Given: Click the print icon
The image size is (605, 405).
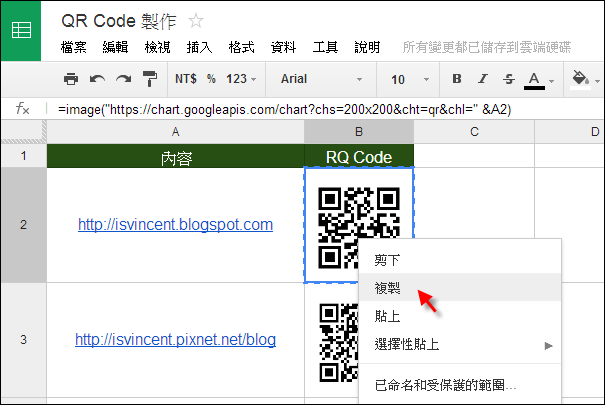Looking at the screenshot, I should [x=71, y=79].
